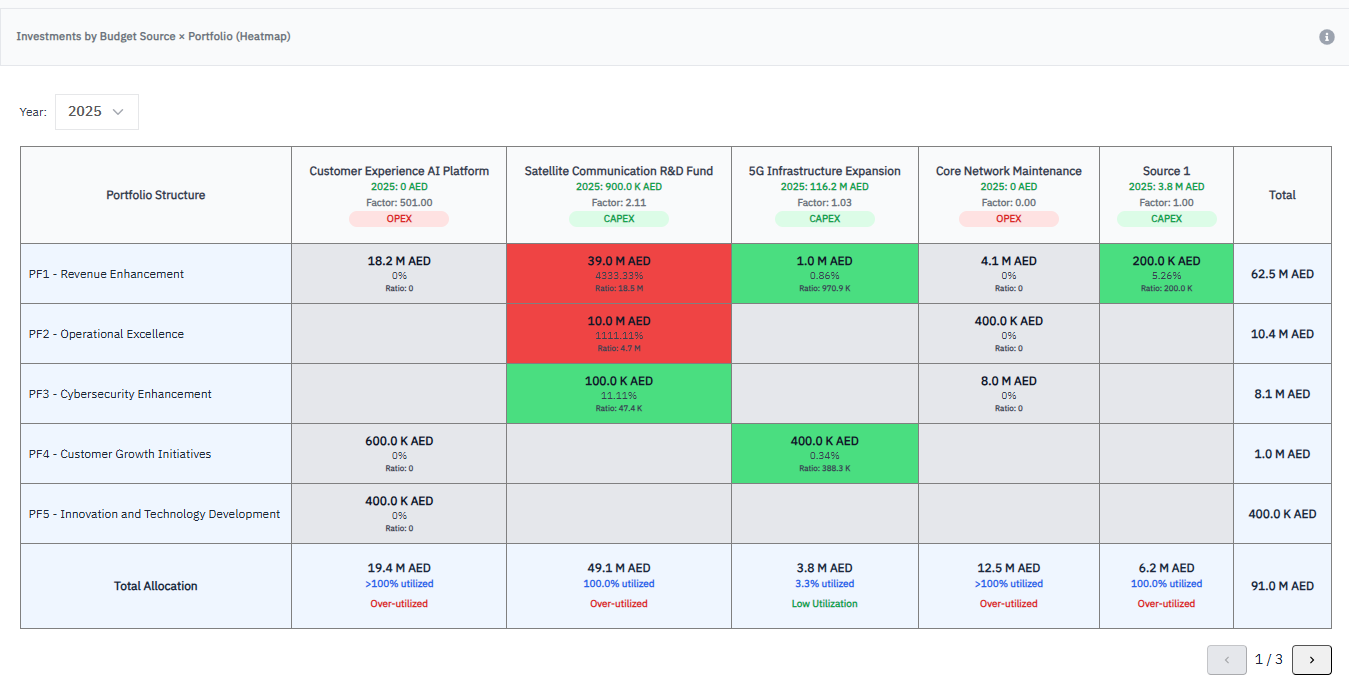Image resolution: width=1349 pixels, height=676 pixels.
Task: Click the Portfolio Structure header cell
Action: [x=156, y=195]
